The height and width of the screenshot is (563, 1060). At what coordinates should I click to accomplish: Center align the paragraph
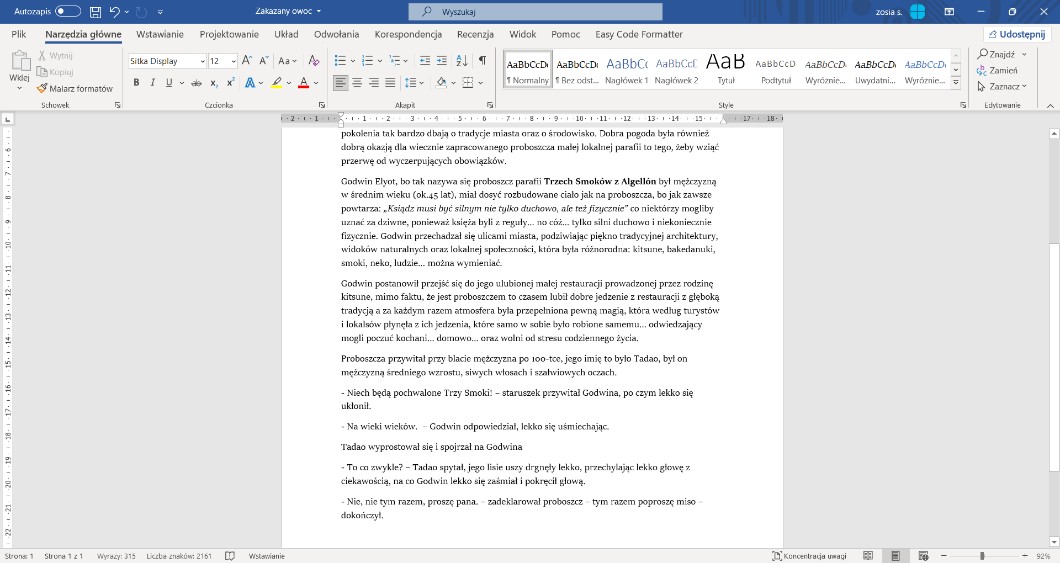pyautogui.click(x=358, y=82)
